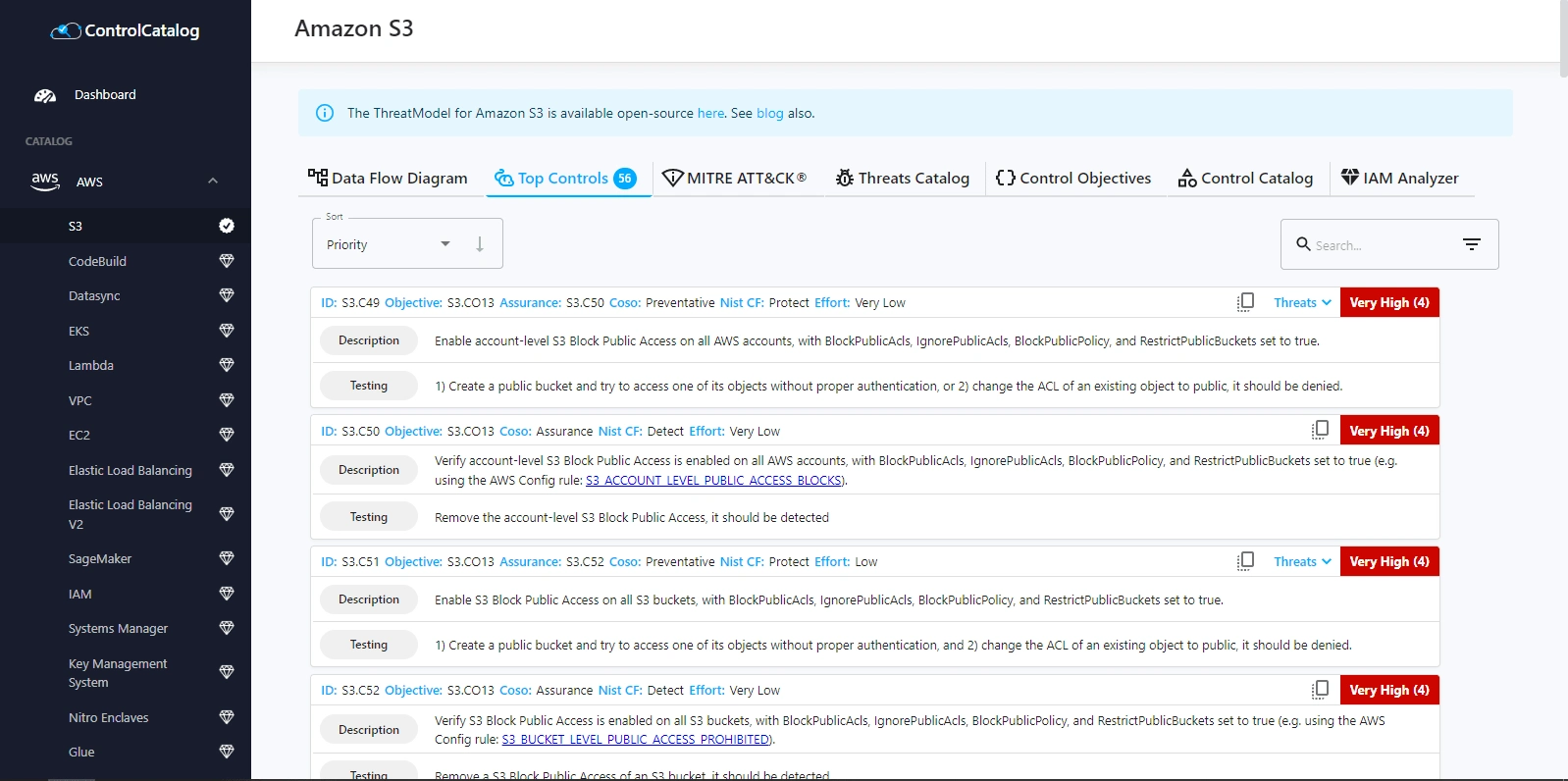The image size is (1568, 781).
Task: Copy control S3.C49 using the copy icon
Action: (x=1246, y=302)
